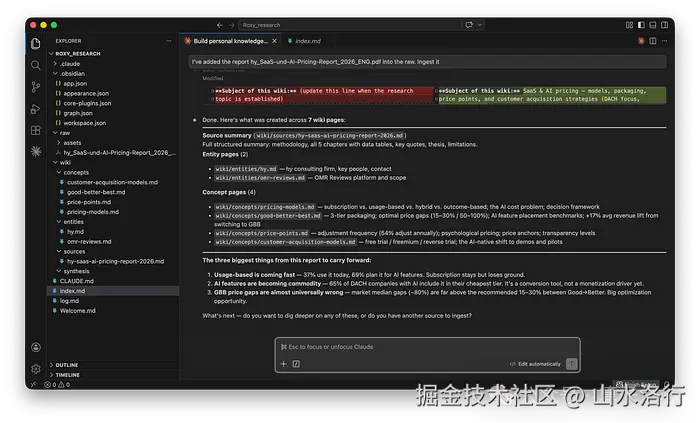Viewport: 700px width, 423px height.
Task: Open the Claude panel from activity bar
Action: (x=36, y=151)
